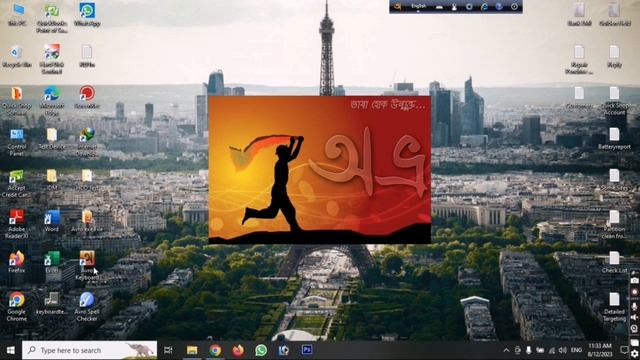640x360 pixels.
Task: Open the Windows Start menu
Action: tap(11, 350)
